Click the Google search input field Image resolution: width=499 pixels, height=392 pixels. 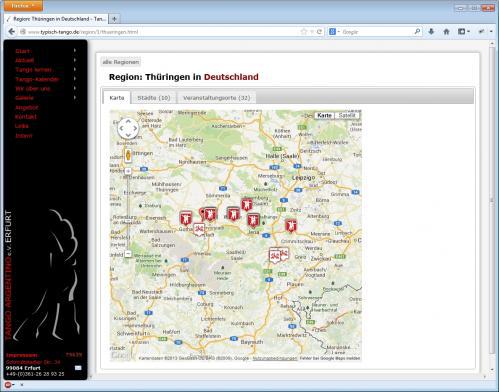(x=377, y=32)
